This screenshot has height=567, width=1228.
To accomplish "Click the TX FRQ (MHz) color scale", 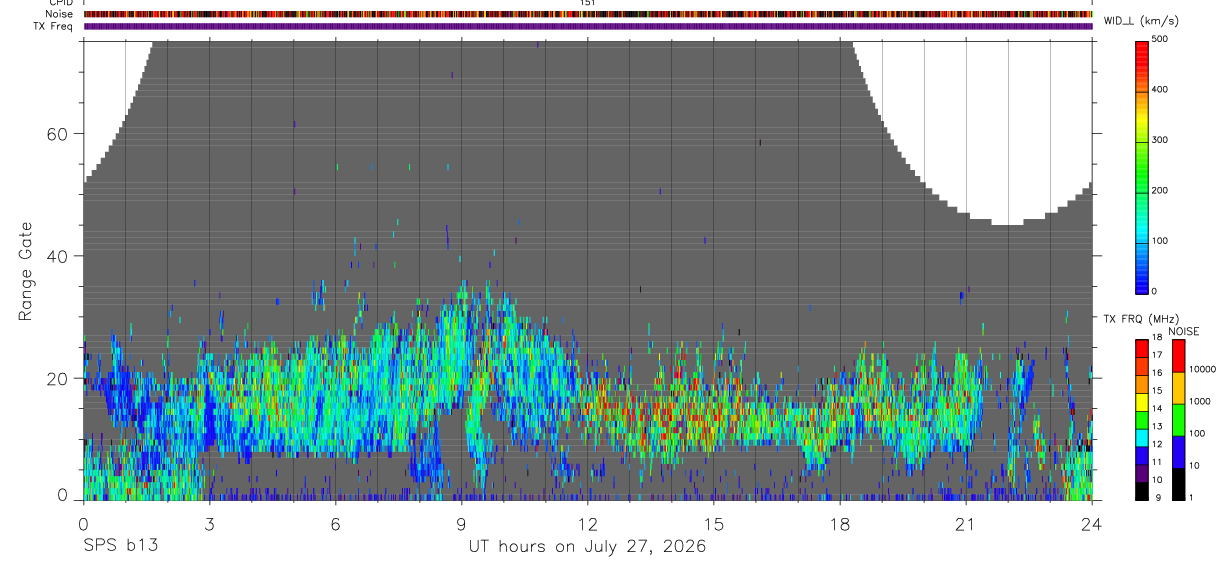I will 1142,420.
